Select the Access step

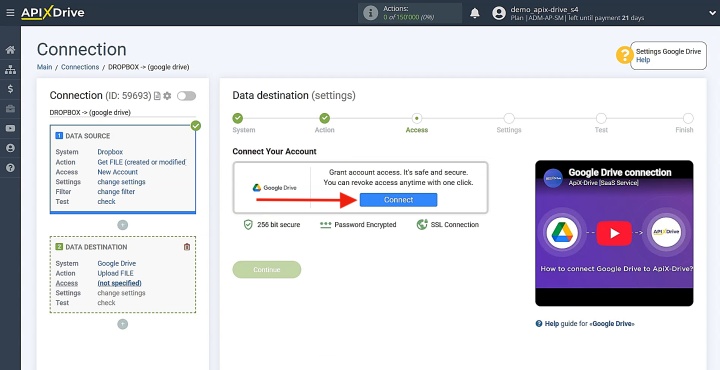416,118
